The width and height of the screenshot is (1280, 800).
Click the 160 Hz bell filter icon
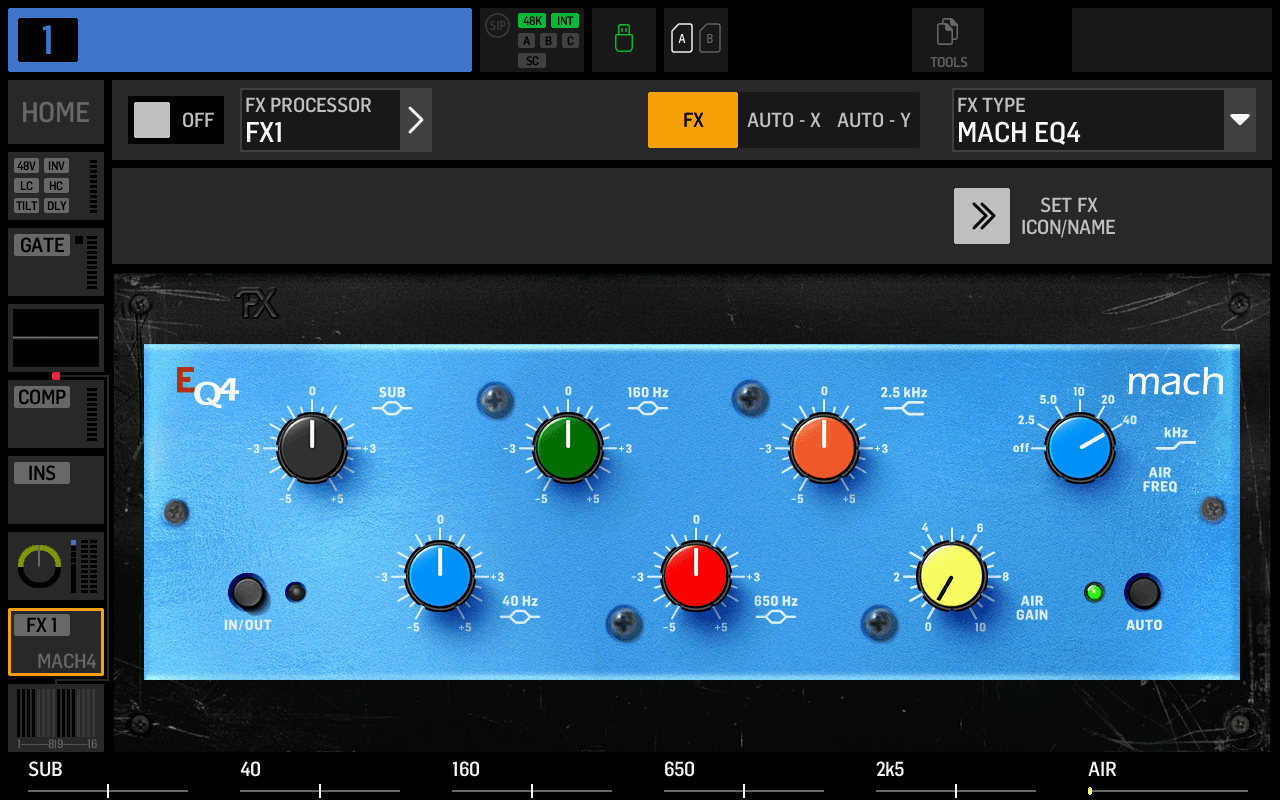point(648,409)
